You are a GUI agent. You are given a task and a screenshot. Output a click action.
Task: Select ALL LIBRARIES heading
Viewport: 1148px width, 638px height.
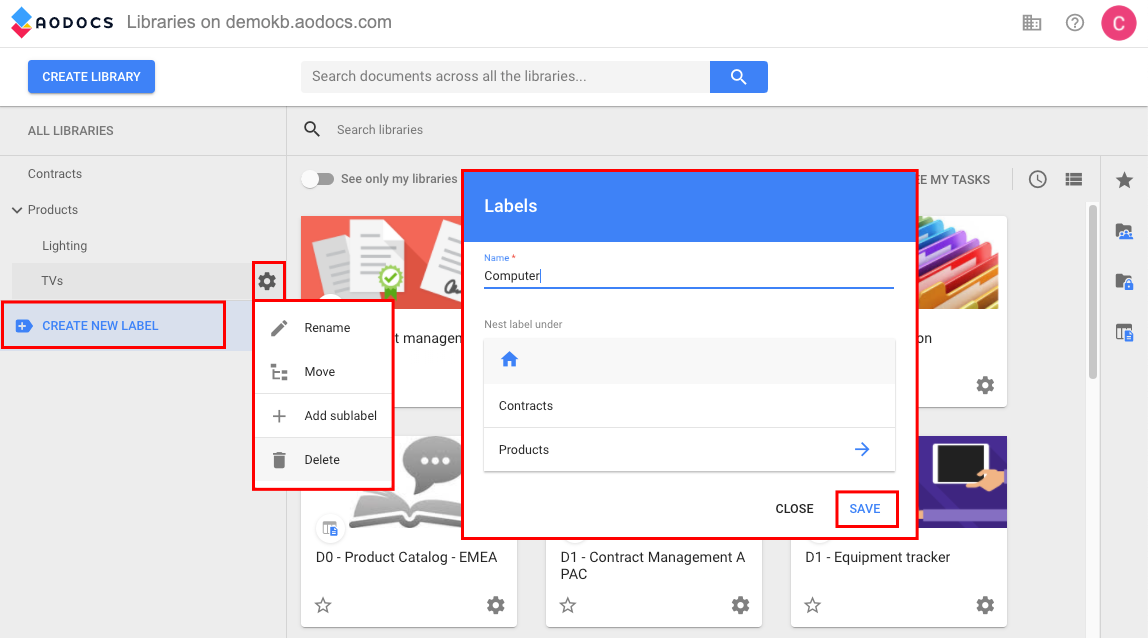click(70, 130)
